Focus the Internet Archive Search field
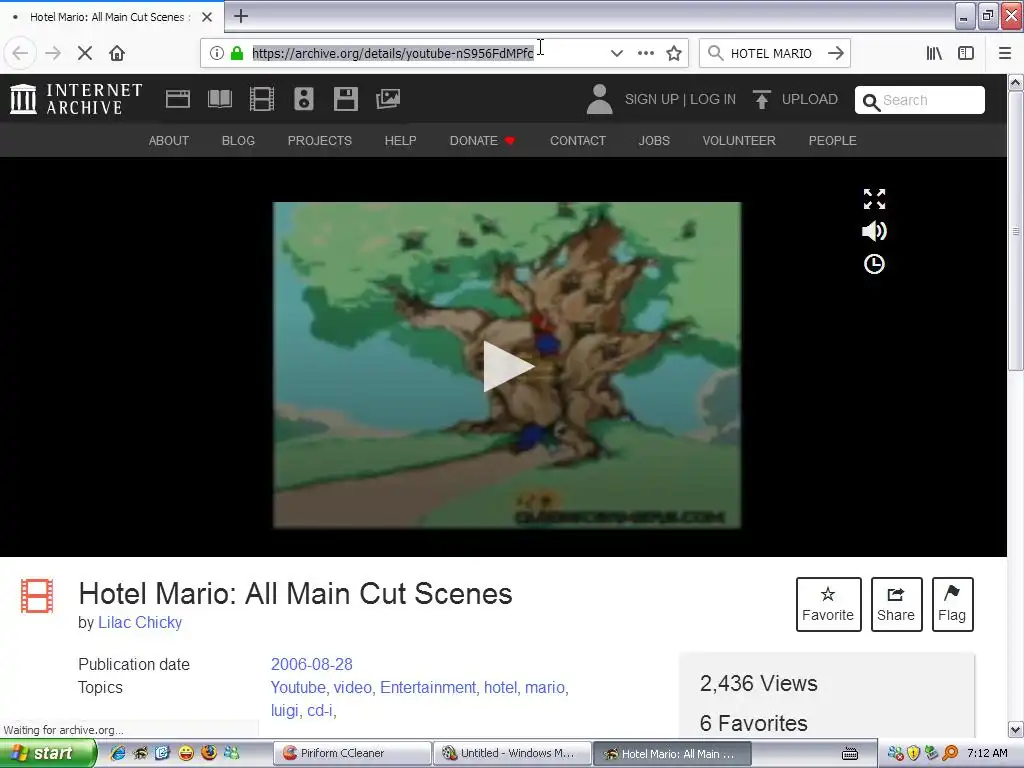Viewport: 1024px width, 768px height. click(920, 100)
